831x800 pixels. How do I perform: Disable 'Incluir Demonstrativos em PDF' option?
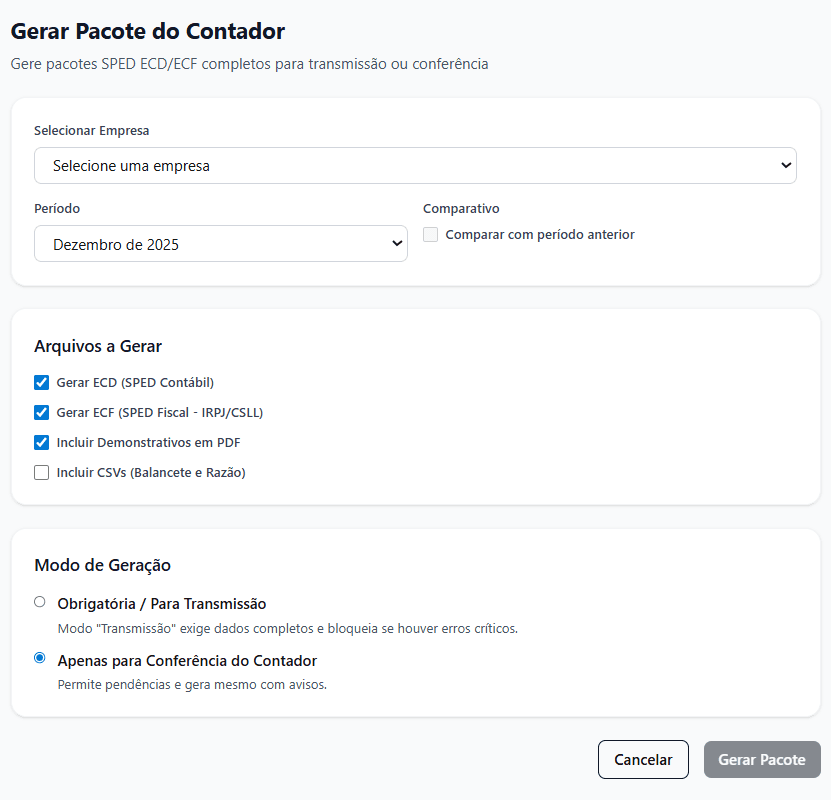click(x=42, y=442)
